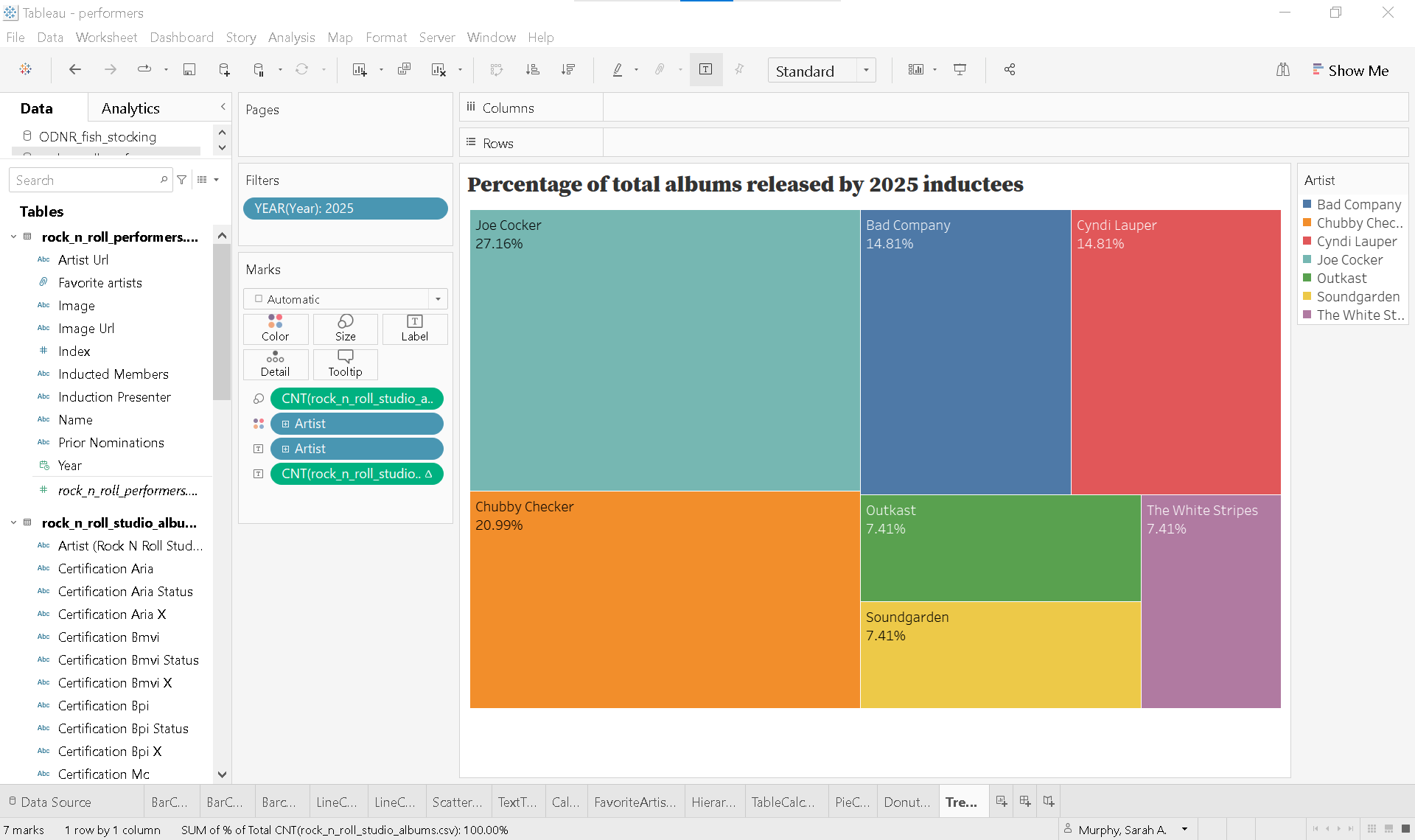This screenshot has width=1415, height=840.
Task: Click the YEAR(Year): 2025 filter pill
Action: (x=345, y=209)
